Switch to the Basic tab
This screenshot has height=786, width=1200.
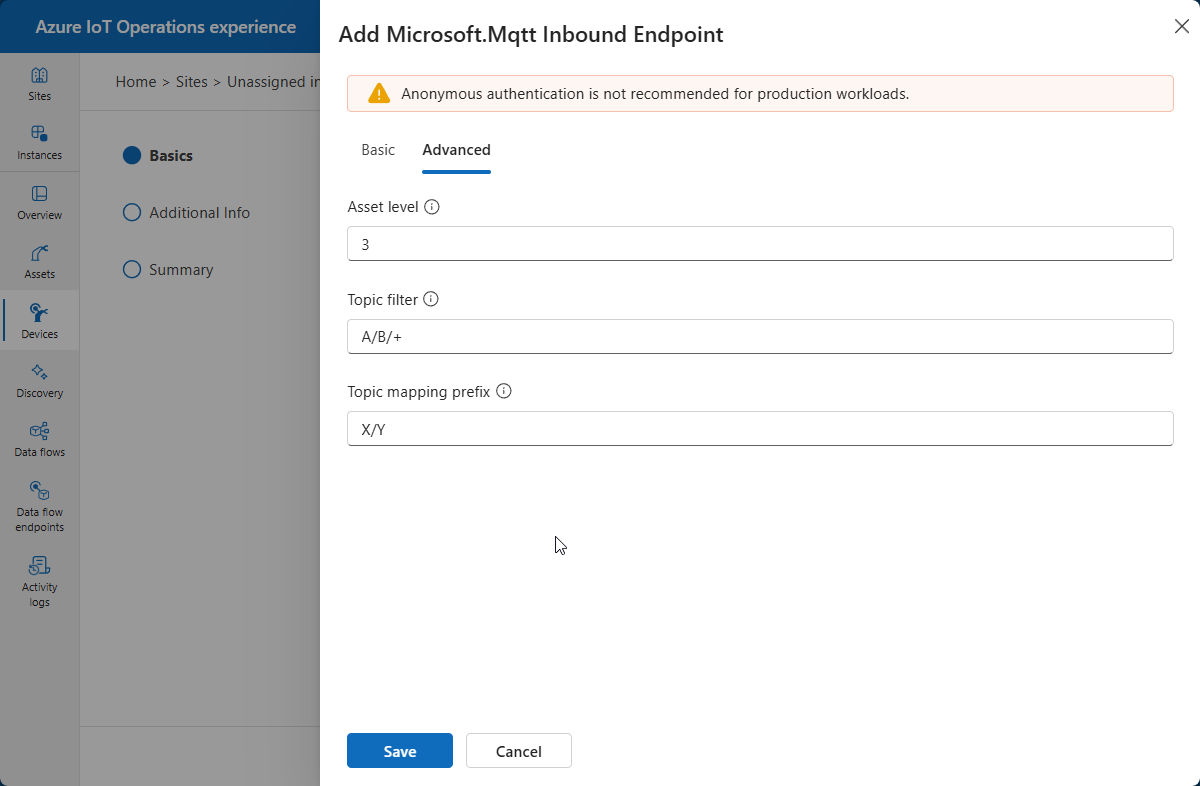pos(378,150)
